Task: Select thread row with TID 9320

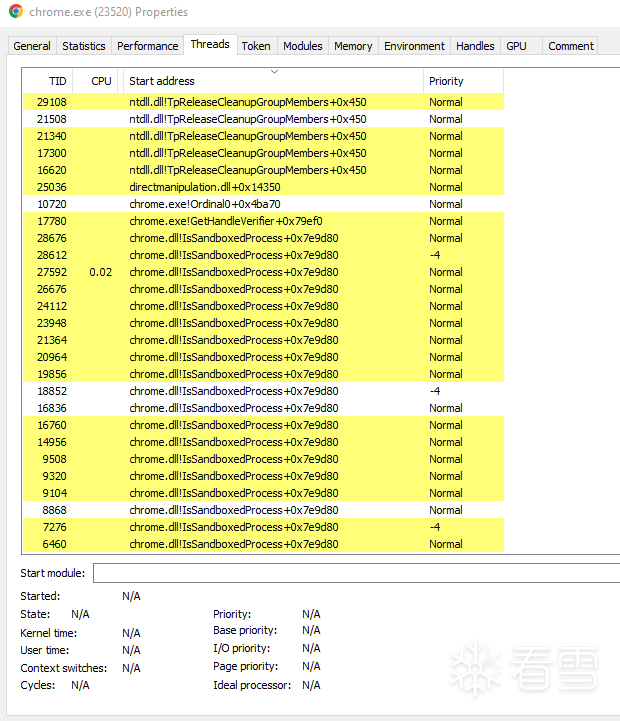Action: coord(264,476)
